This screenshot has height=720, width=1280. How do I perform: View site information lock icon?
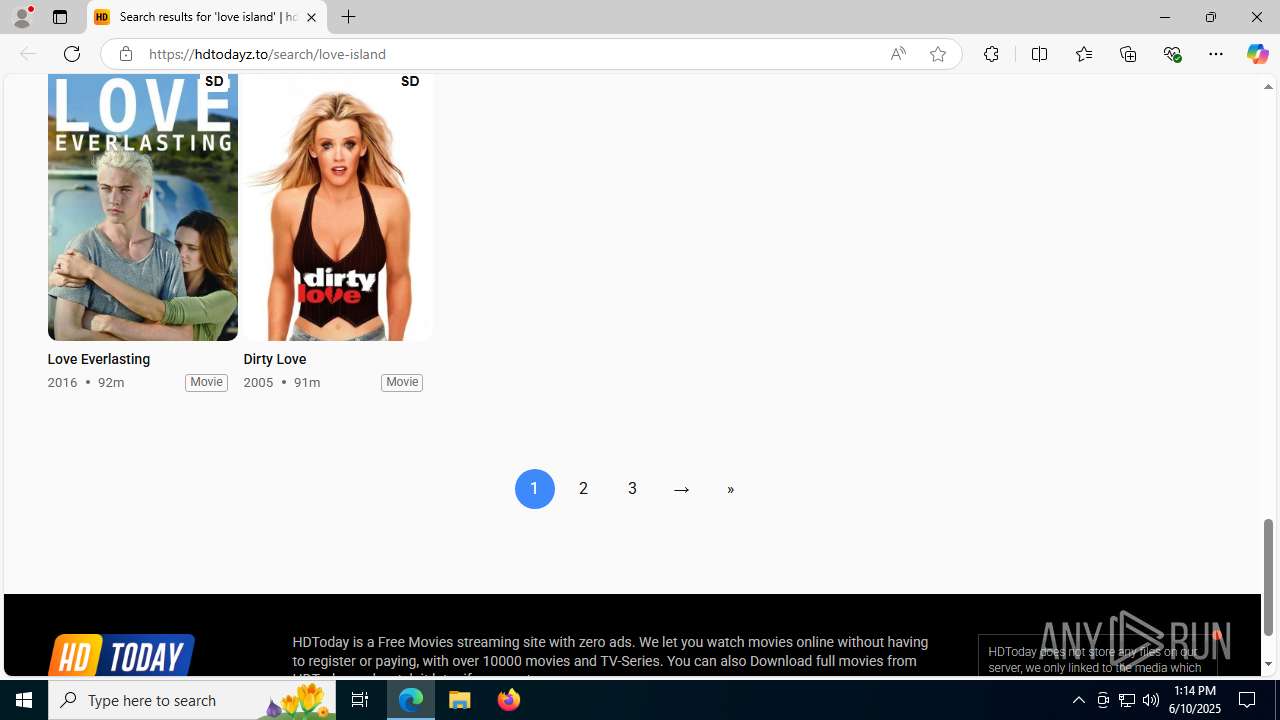pos(125,54)
